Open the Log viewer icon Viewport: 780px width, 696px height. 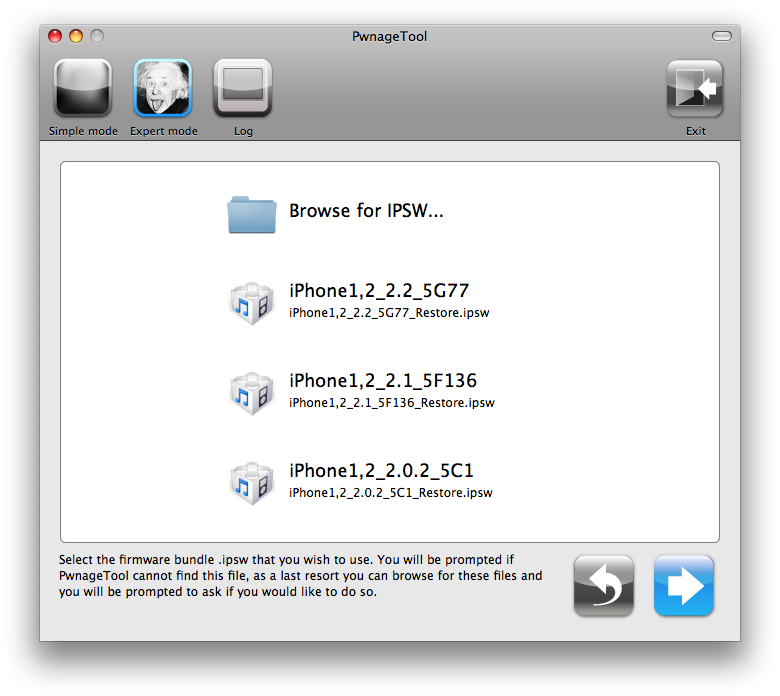tap(243, 89)
